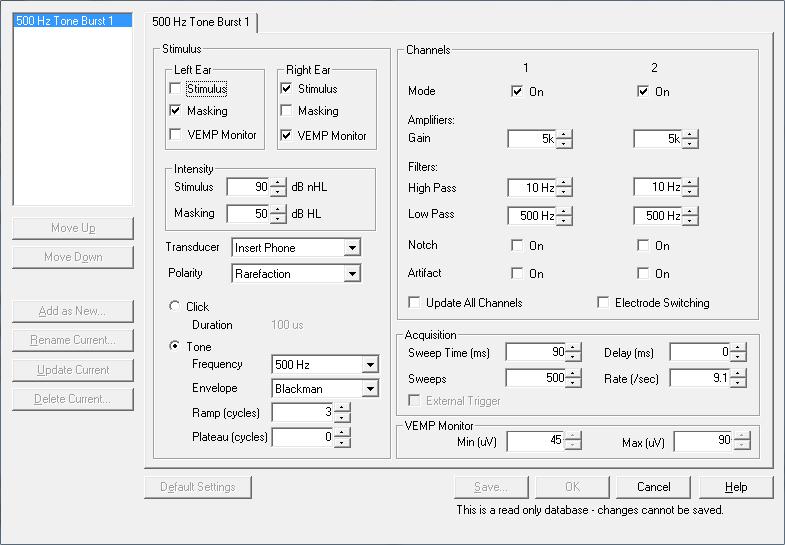Check Update All Channels

tap(414, 303)
